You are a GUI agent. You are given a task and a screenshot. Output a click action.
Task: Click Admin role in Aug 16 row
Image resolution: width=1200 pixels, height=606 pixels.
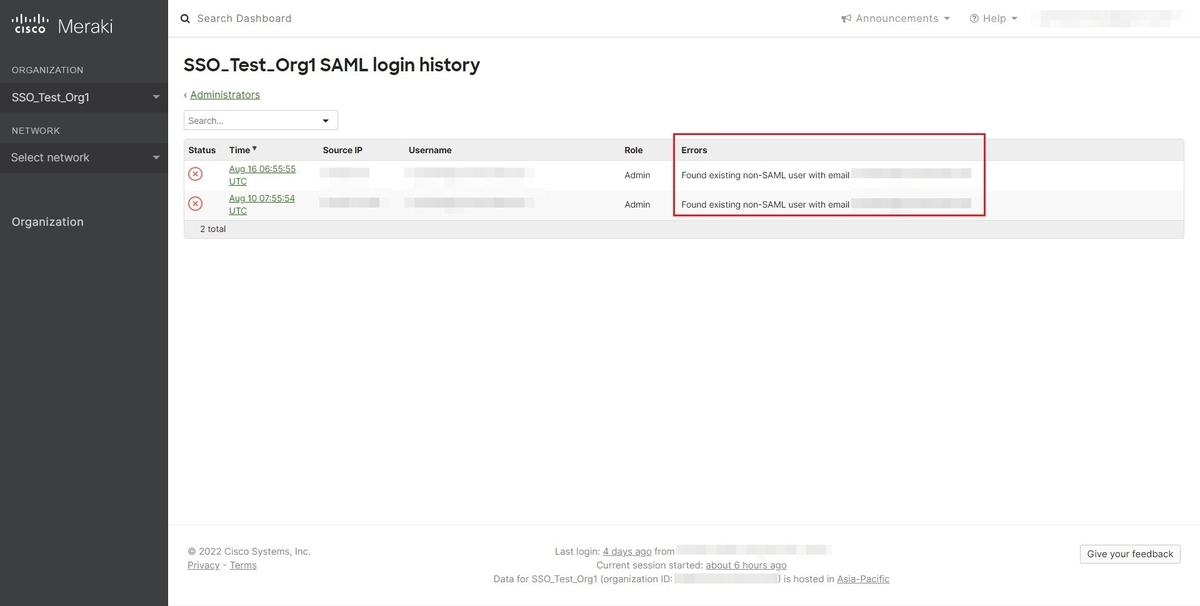(x=638, y=175)
